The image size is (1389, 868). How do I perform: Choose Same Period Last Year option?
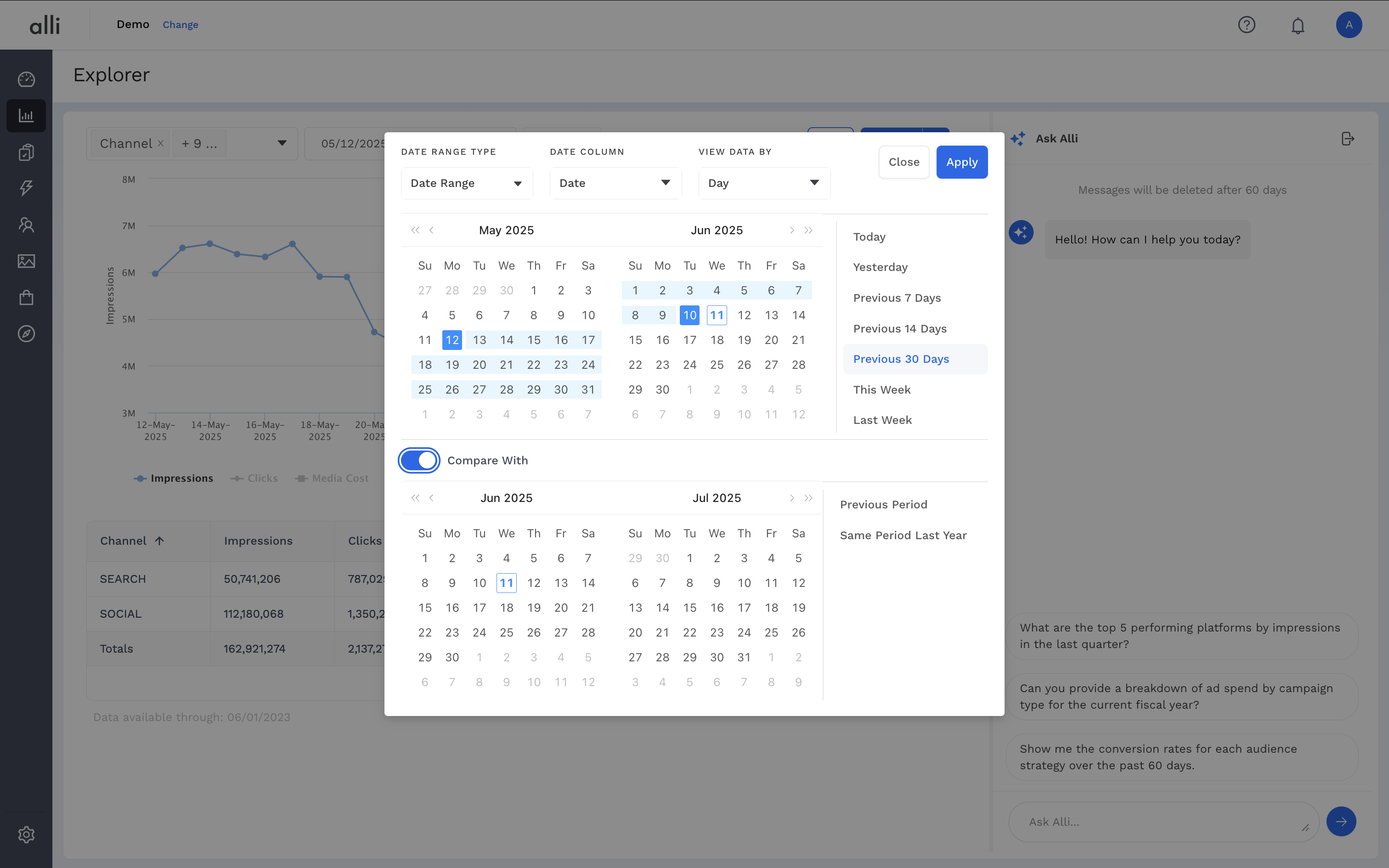pos(903,535)
